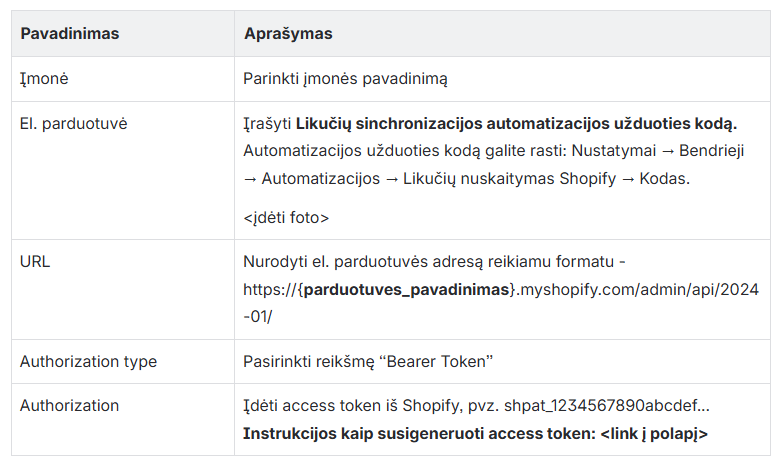The width and height of the screenshot is (776, 462).
Task: Select the "Authorization type" row name cell
Action: click(x=88, y=361)
